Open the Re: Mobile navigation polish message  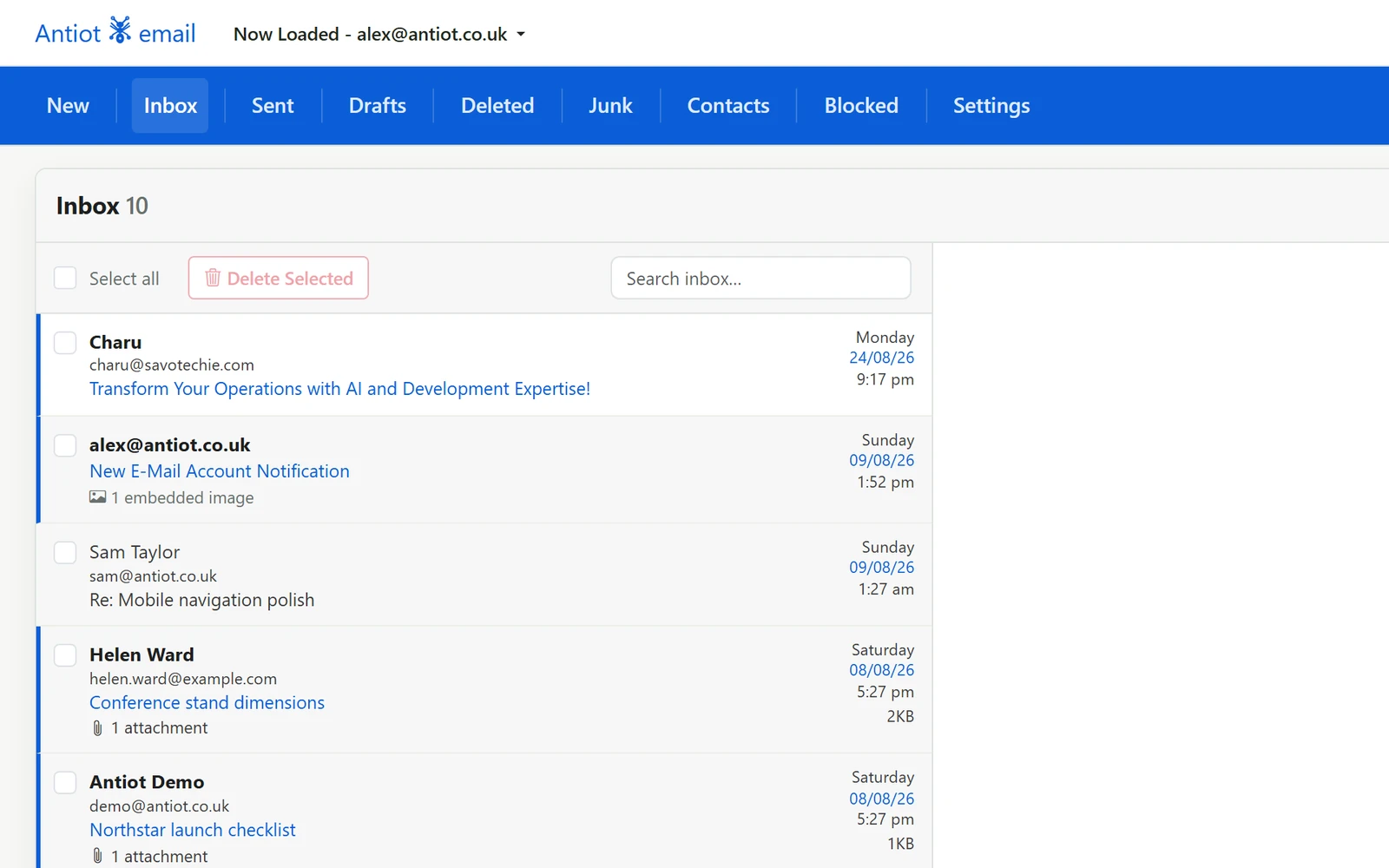click(x=201, y=601)
